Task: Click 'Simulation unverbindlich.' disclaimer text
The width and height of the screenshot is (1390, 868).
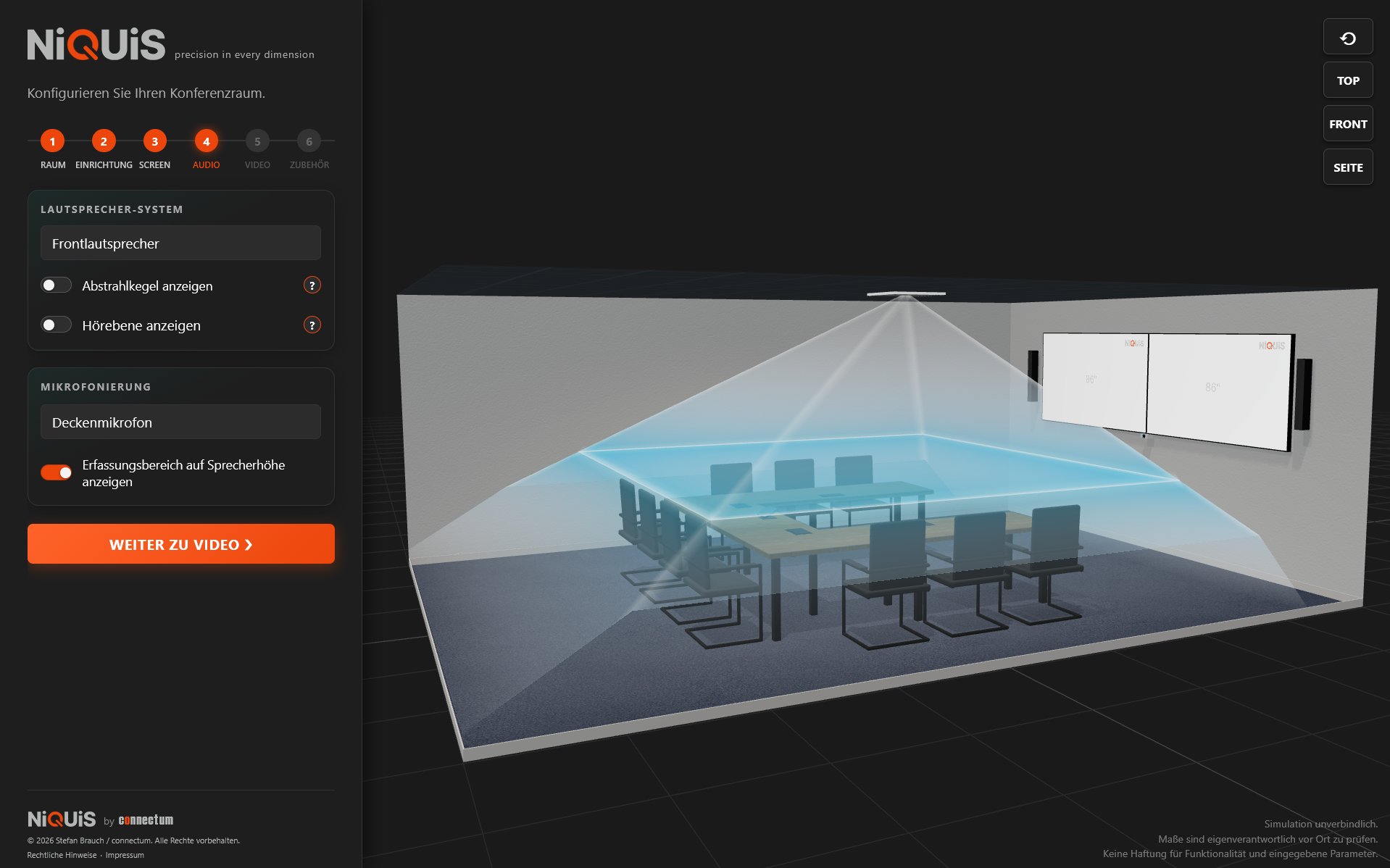Action: pos(1320,824)
